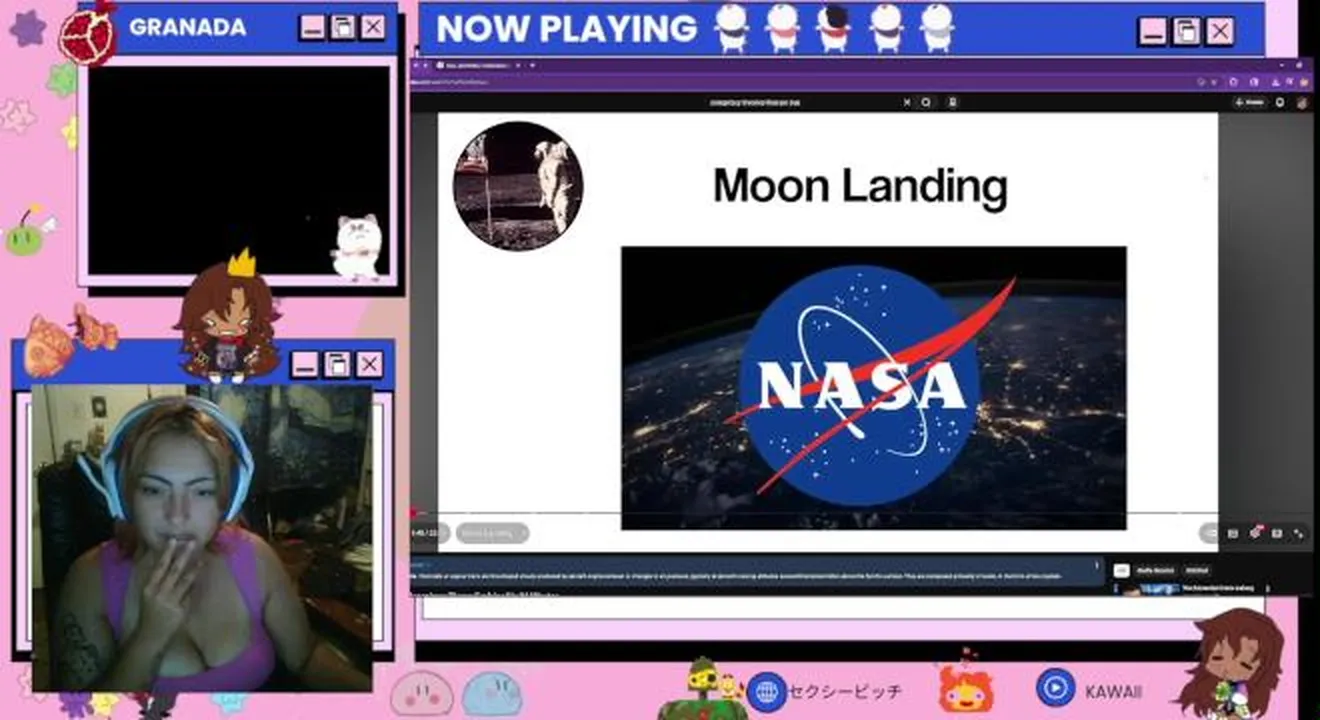Select the second filter chip beside All
Image resolution: width=1320 pixels, height=720 pixels.
click(x=1155, y=570)
